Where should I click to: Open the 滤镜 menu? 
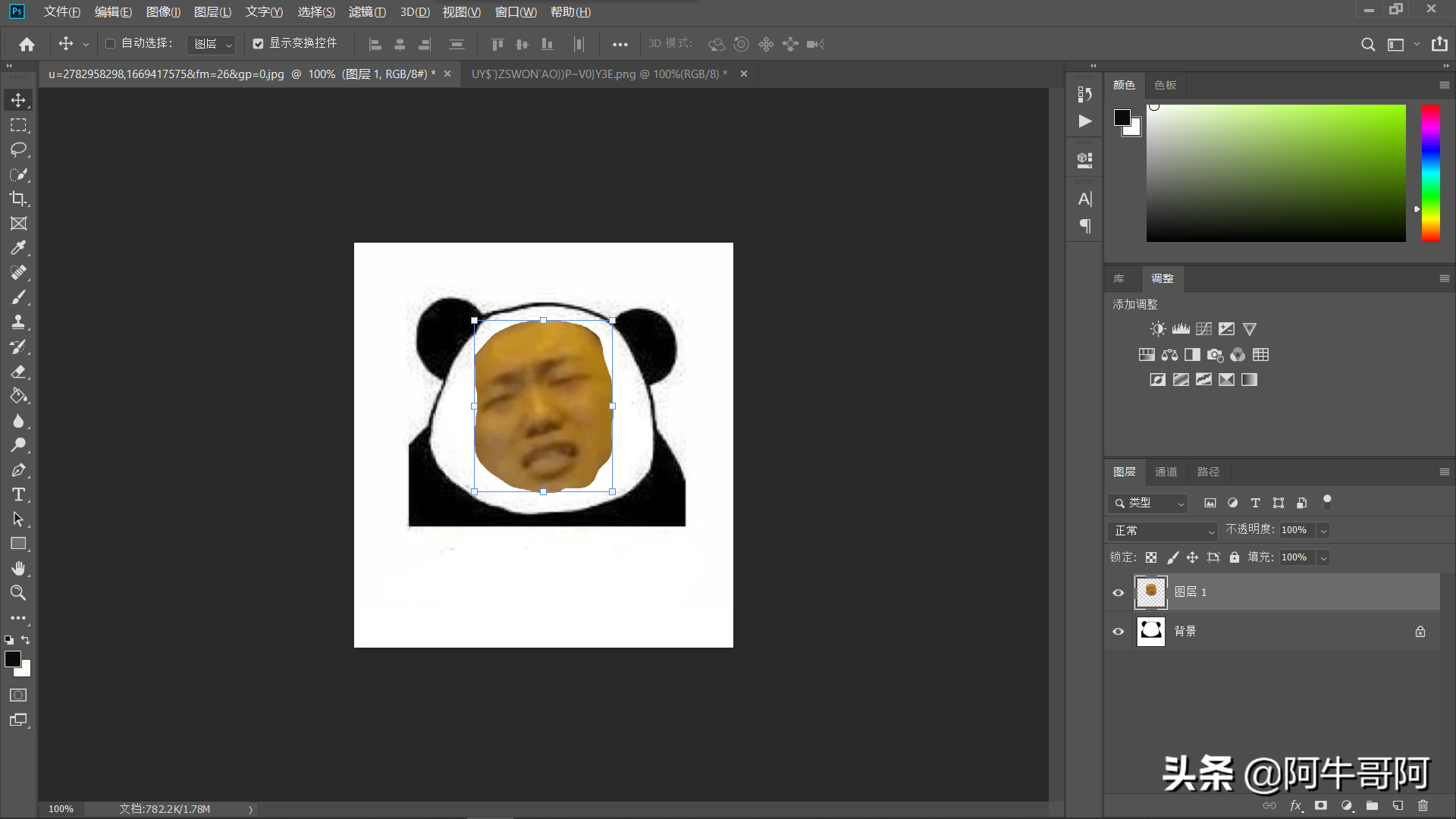pyautogui.click(x=367, y=12)
